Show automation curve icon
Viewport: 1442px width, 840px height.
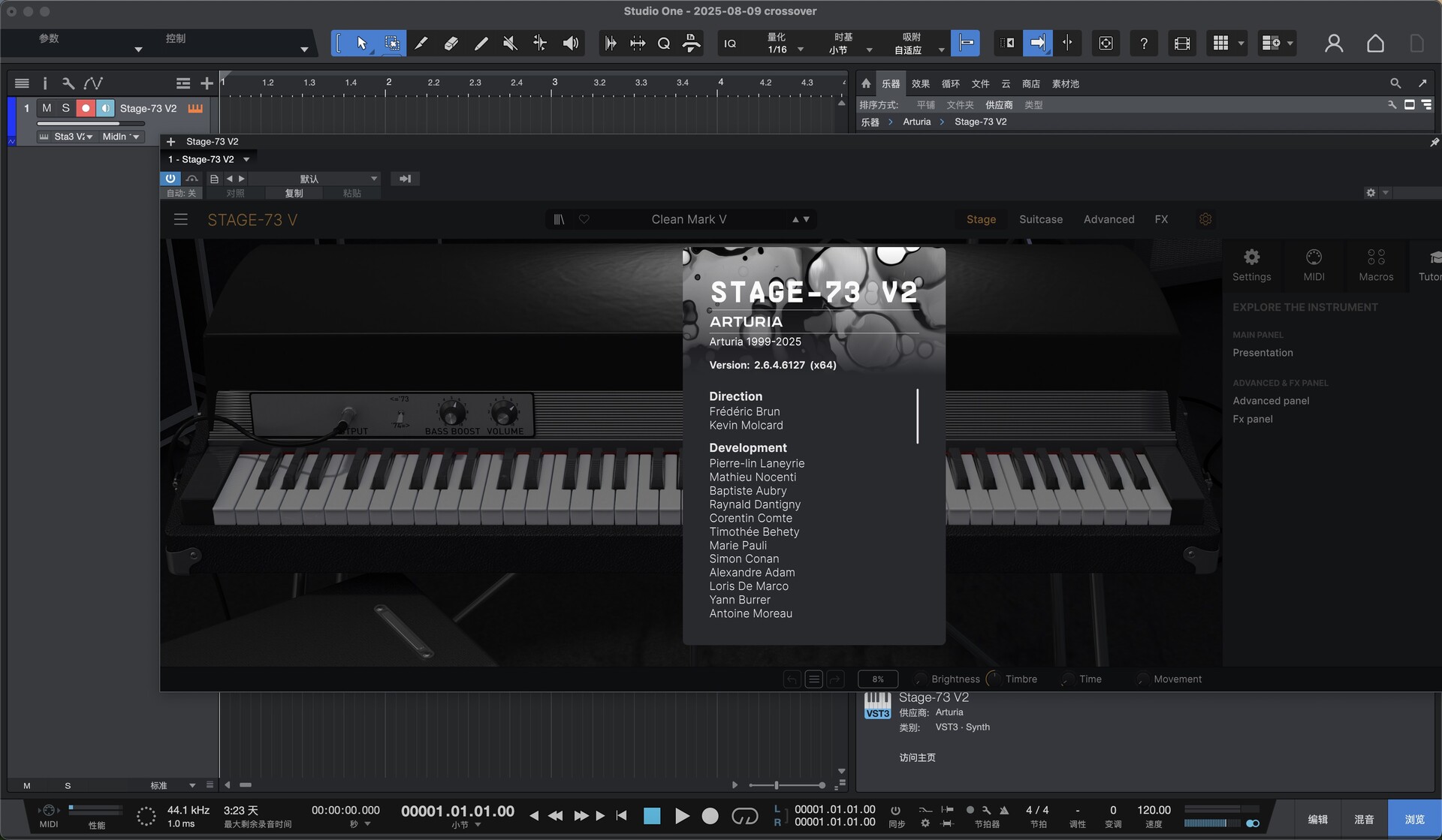tap(93, 83)
